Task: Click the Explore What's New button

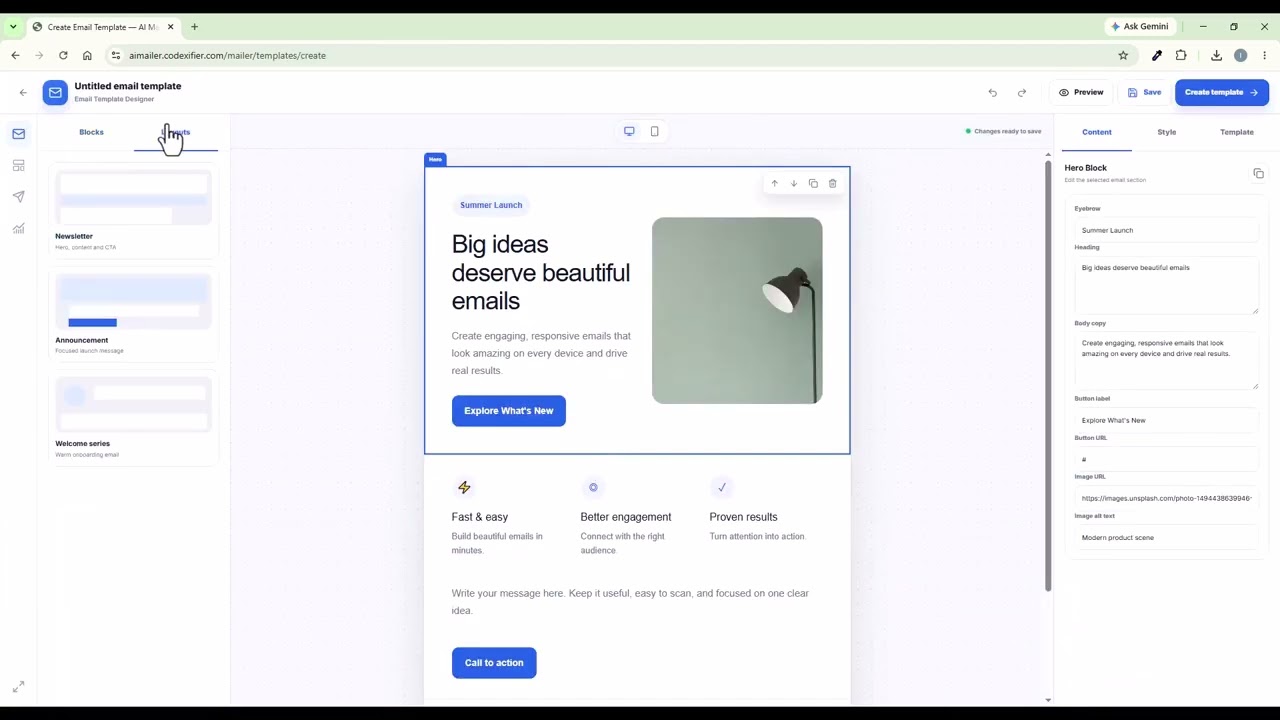Action: (508, 411)
